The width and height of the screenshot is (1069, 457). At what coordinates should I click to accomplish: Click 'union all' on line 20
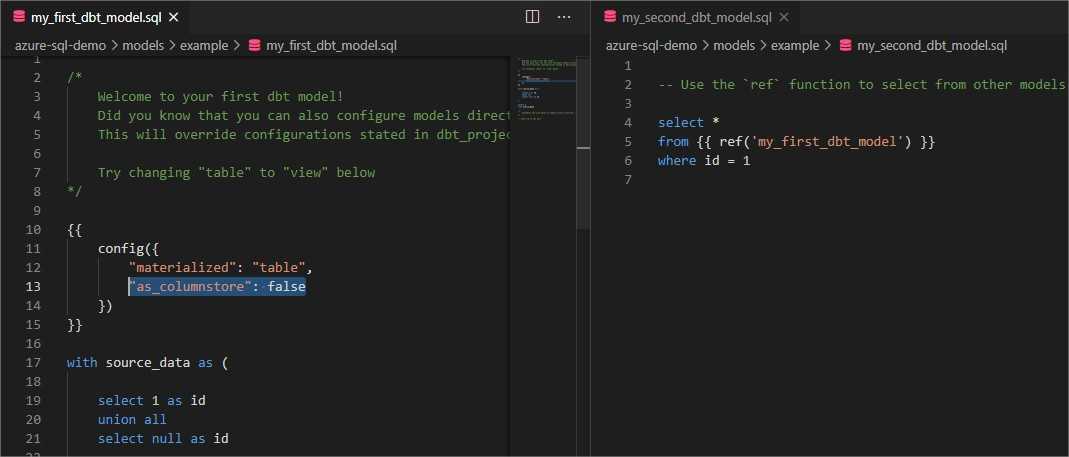click(x=132, y=419)
